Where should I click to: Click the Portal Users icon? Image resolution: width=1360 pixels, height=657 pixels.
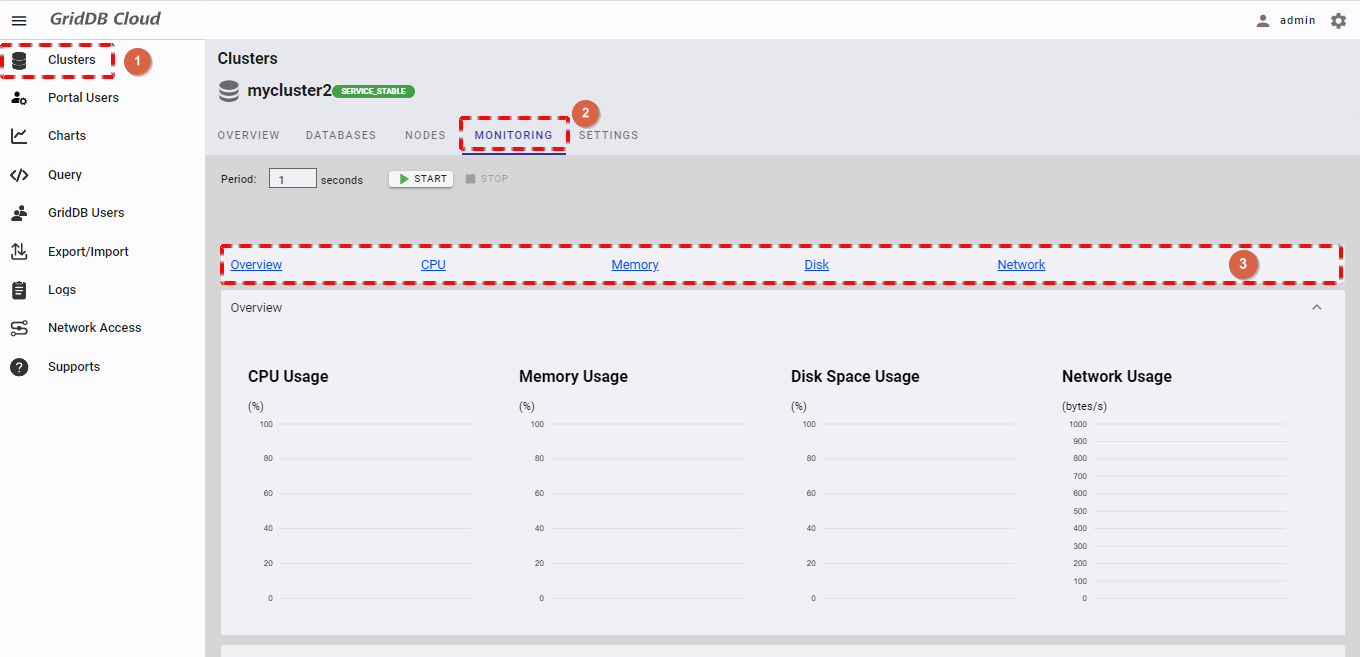19,98
